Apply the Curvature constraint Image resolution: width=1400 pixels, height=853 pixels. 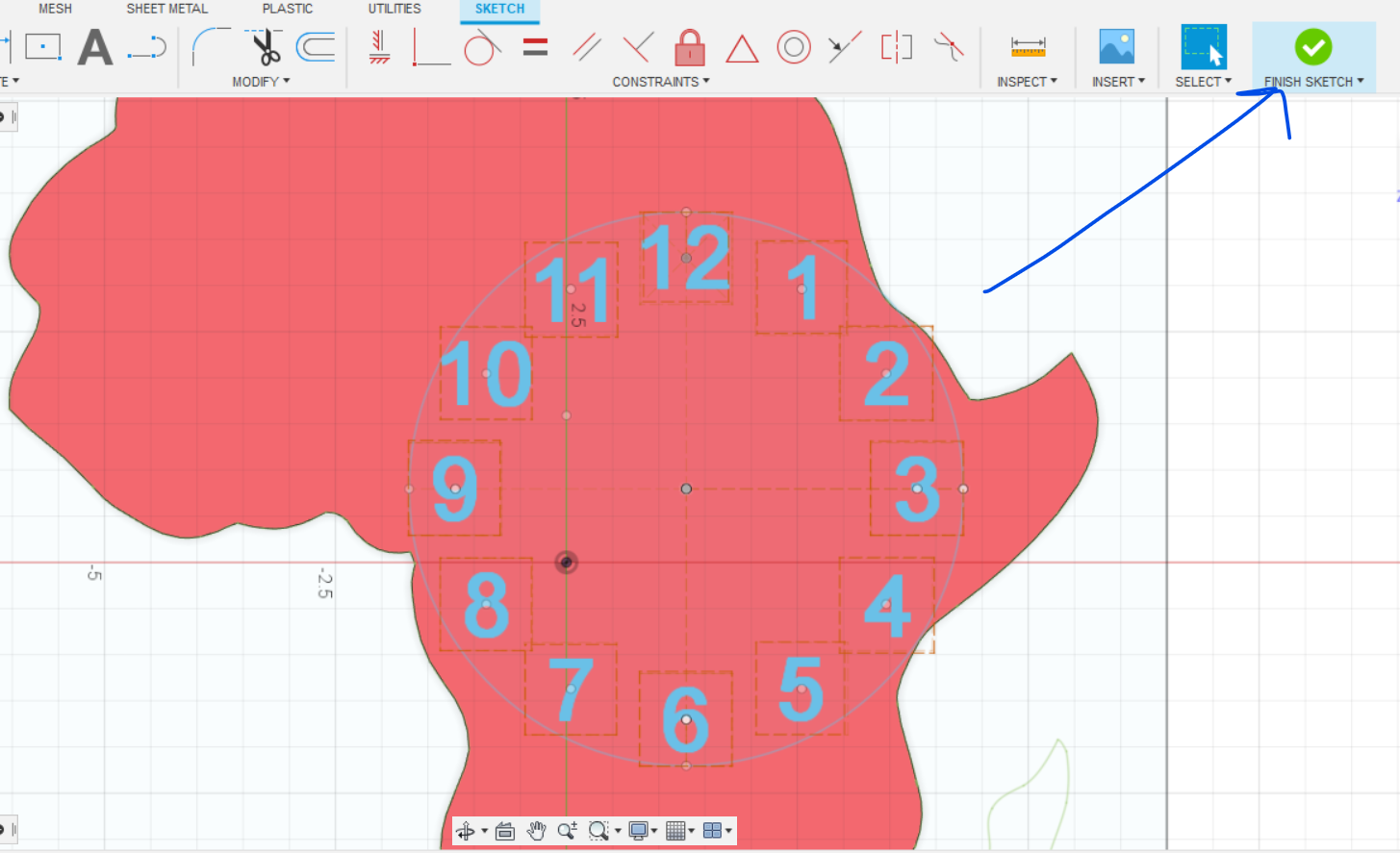[949, 46]
